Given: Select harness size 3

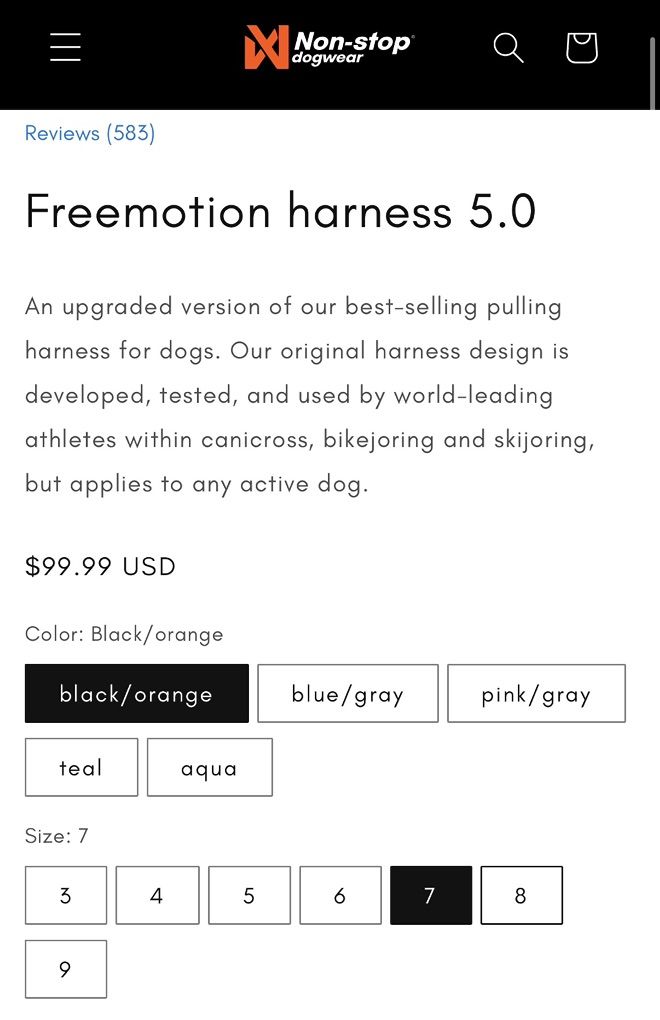Looking at the screenshot, I should pos(65,895).
